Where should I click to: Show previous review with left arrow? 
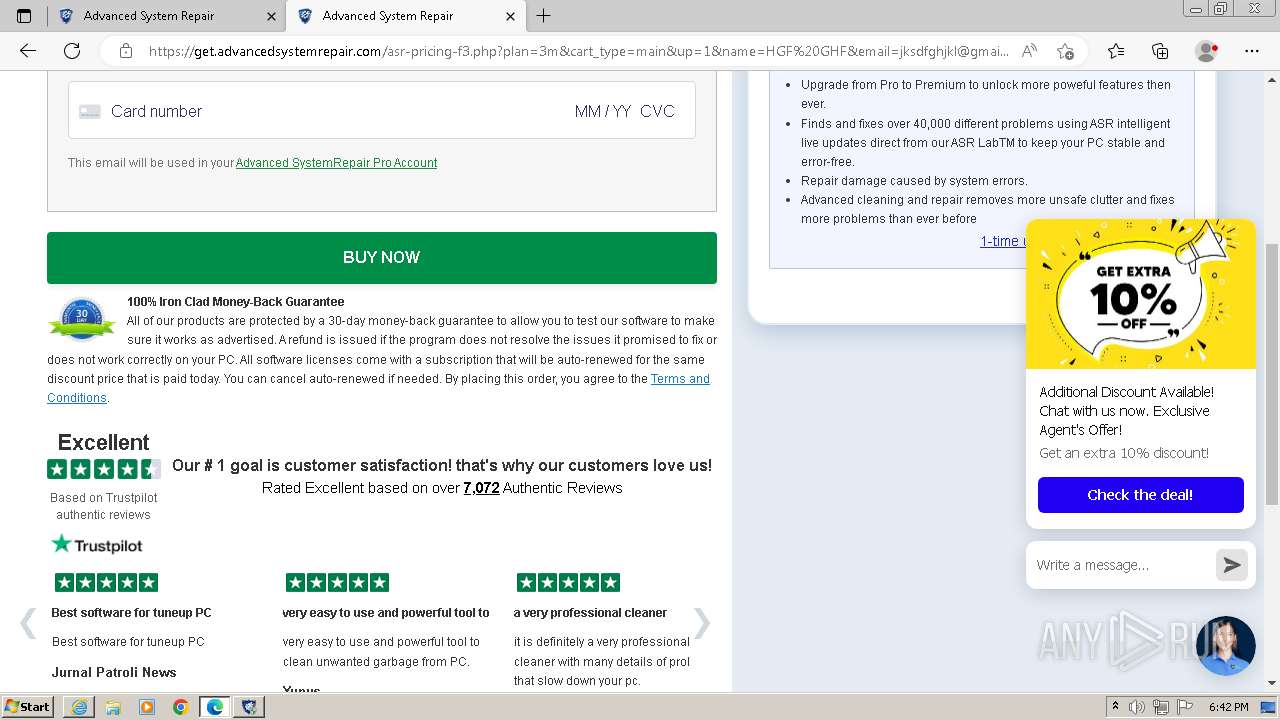click(x=28, y=623)
